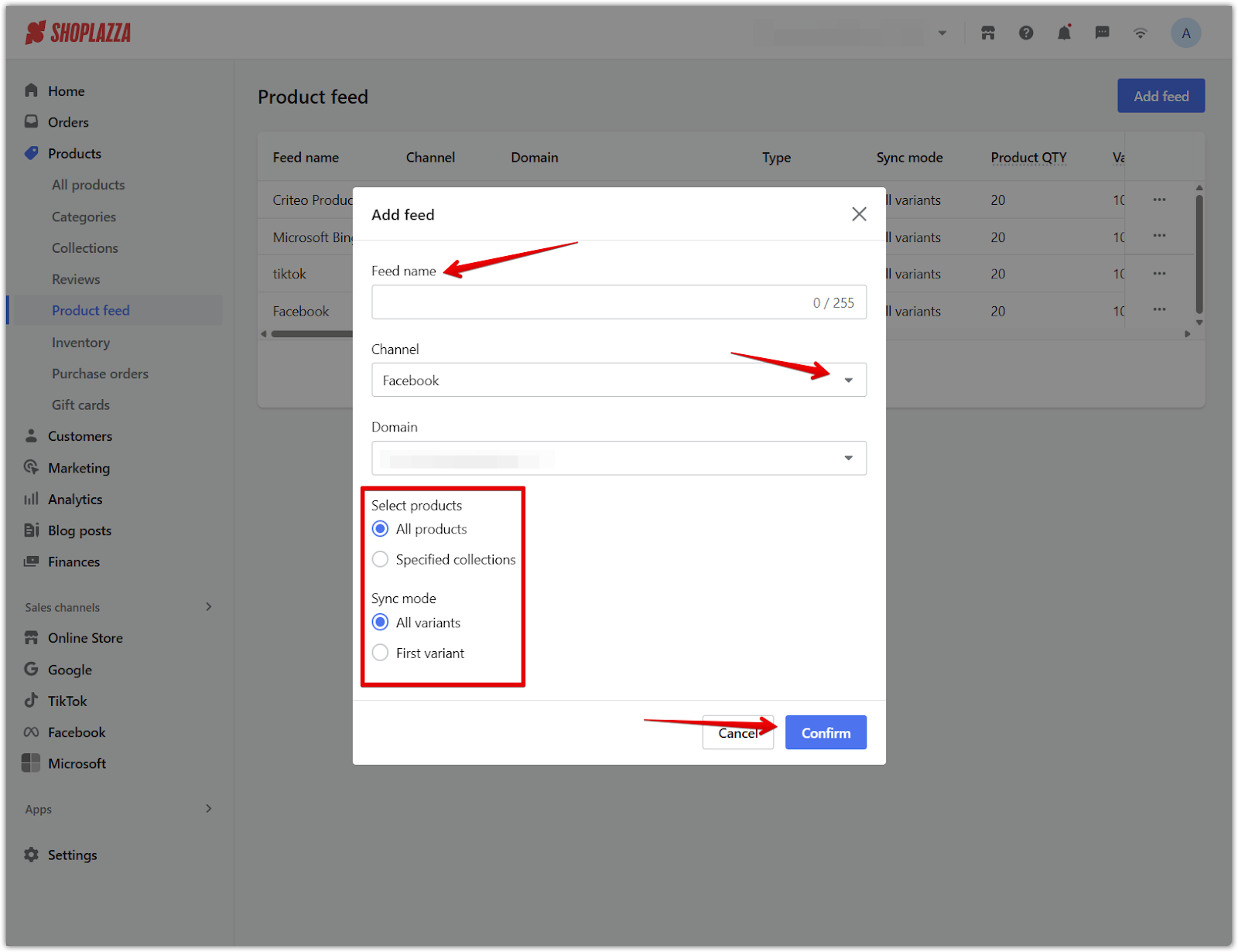The width and height of the screenshot is (1238, 952).
Task: Click the wifi signal icon in header
Action: click(x=1141, y=33)
